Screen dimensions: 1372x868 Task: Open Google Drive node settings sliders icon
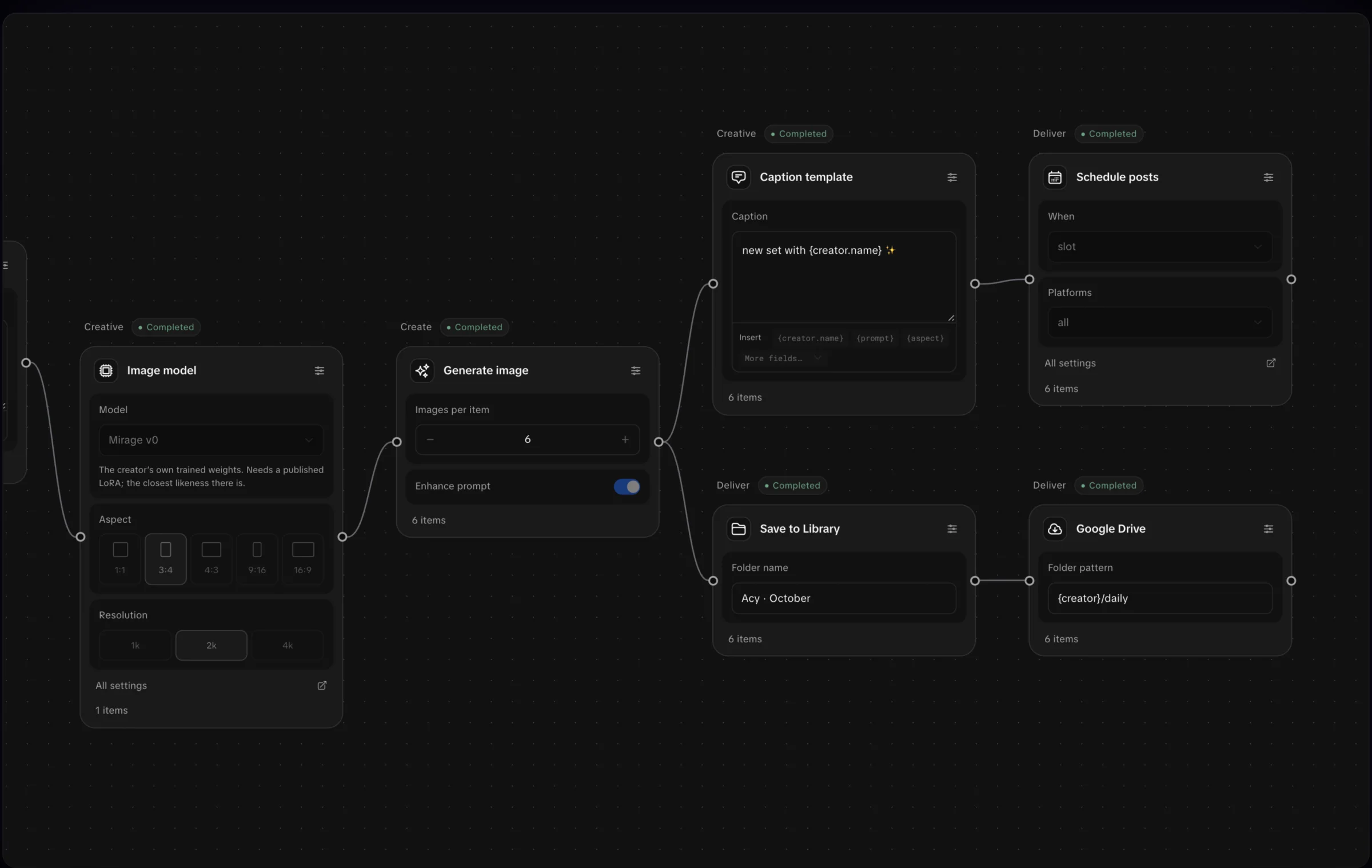tap(1268, 529)
